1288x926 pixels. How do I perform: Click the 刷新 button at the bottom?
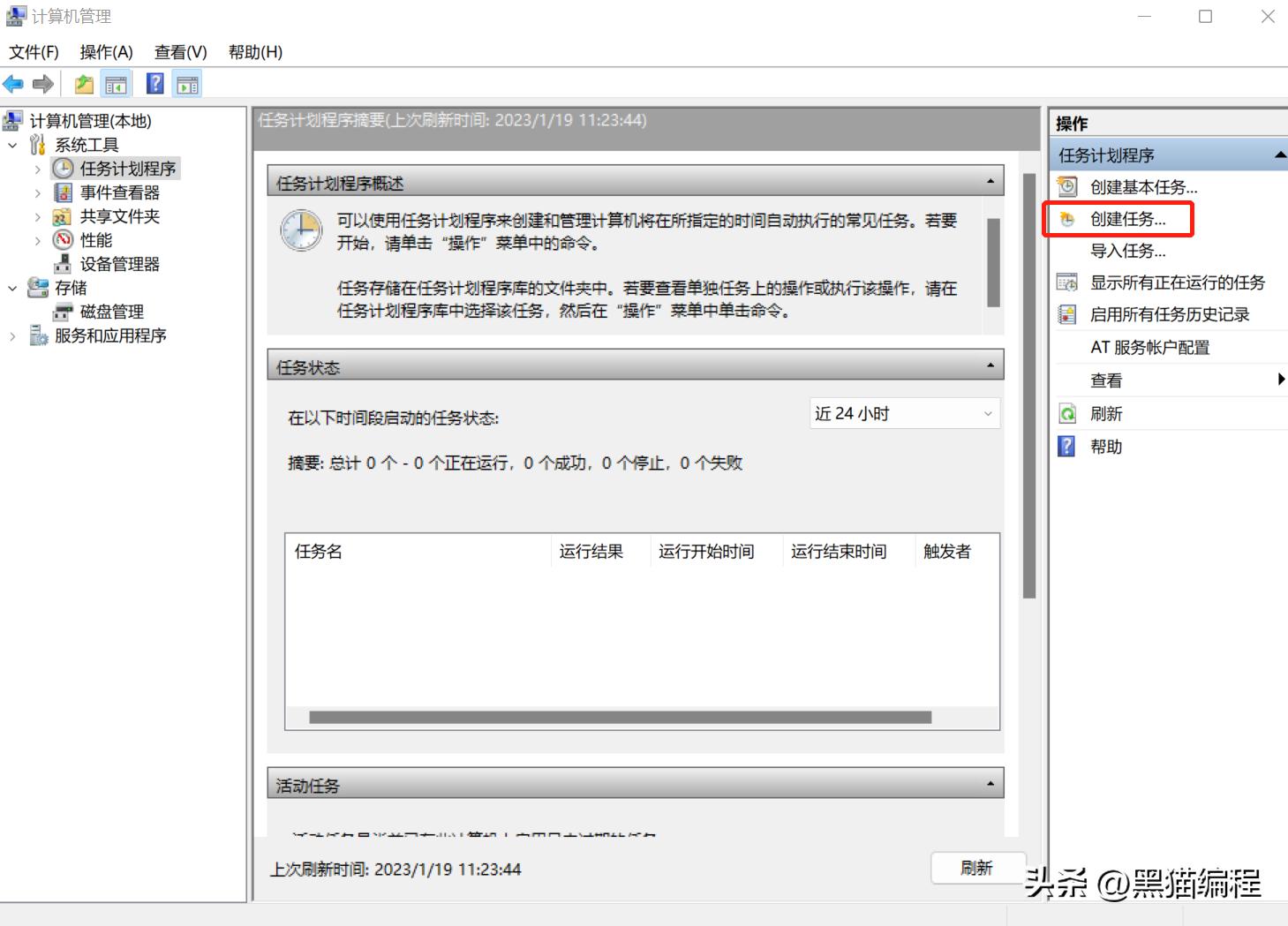pyautogui.click(x=978, y=868)
